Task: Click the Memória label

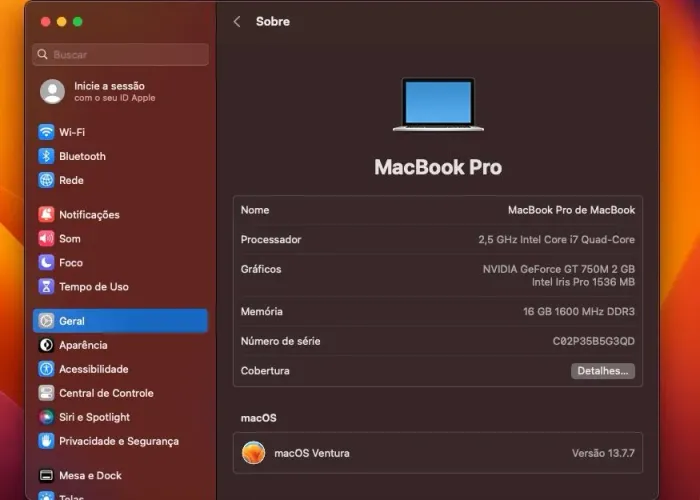Action: [262, 312]
